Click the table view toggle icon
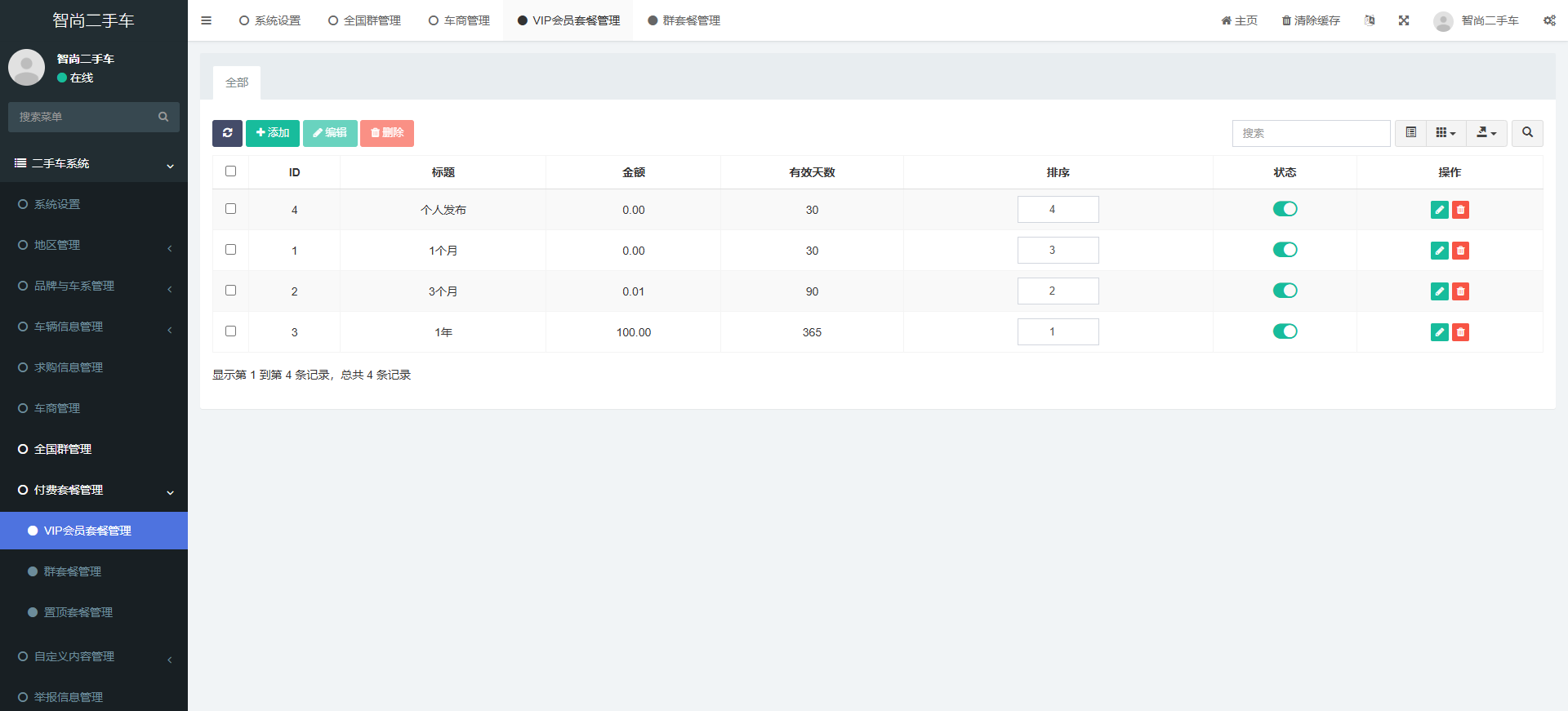The height and width of the screenshot is (711, 1568). pos(1410,133)
